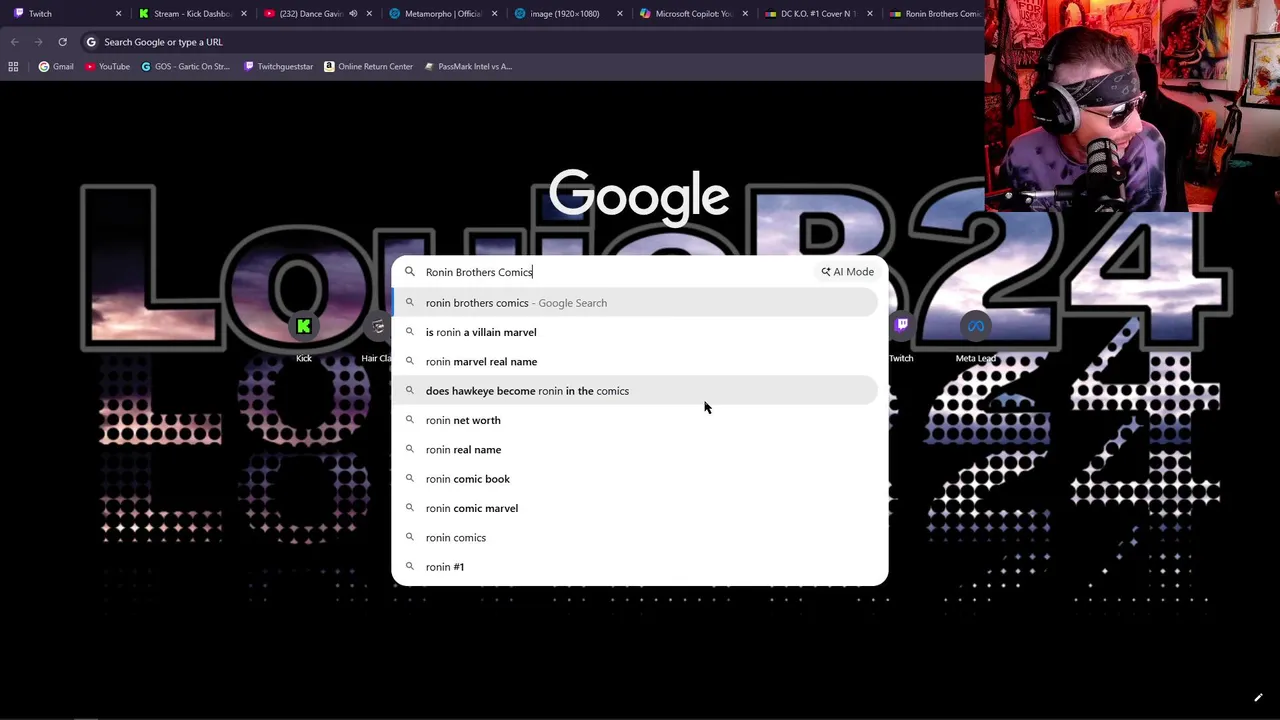
Task: Open the Hair Cla... shortcut tile
Action: pos(377,337)
